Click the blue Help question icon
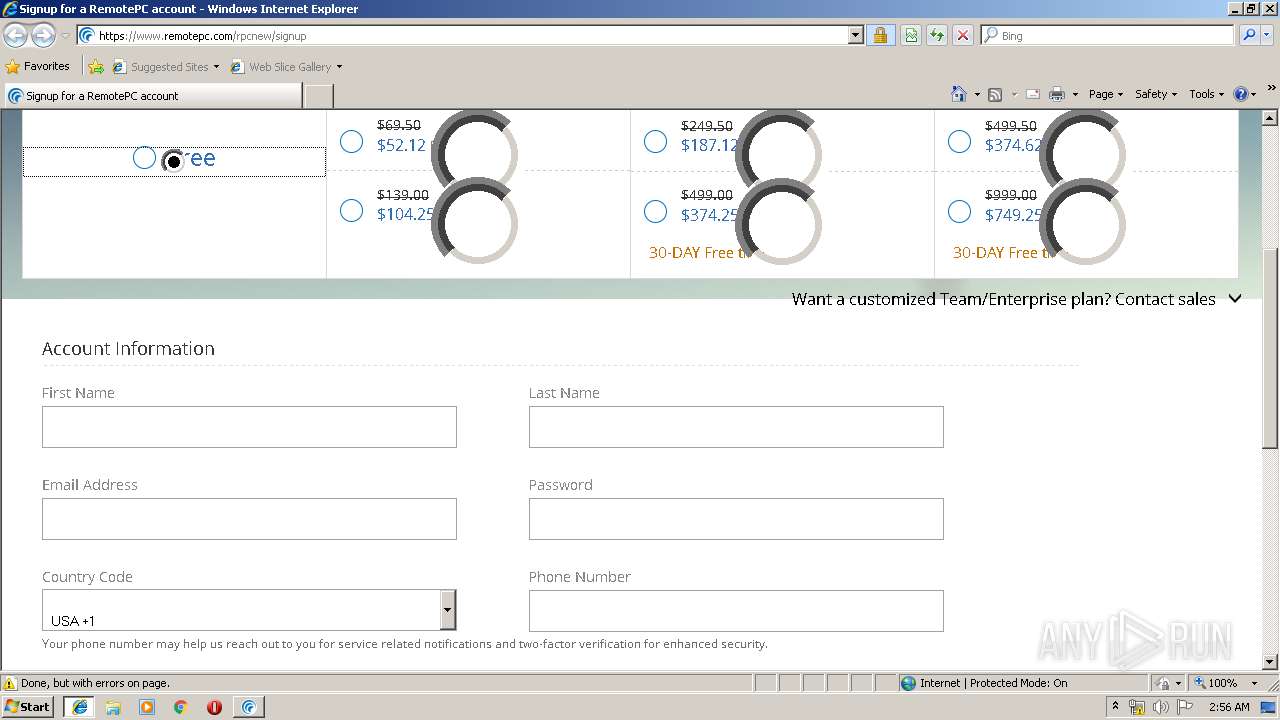The height and width of the screenshot is (720, 1280). [1241, 94]
